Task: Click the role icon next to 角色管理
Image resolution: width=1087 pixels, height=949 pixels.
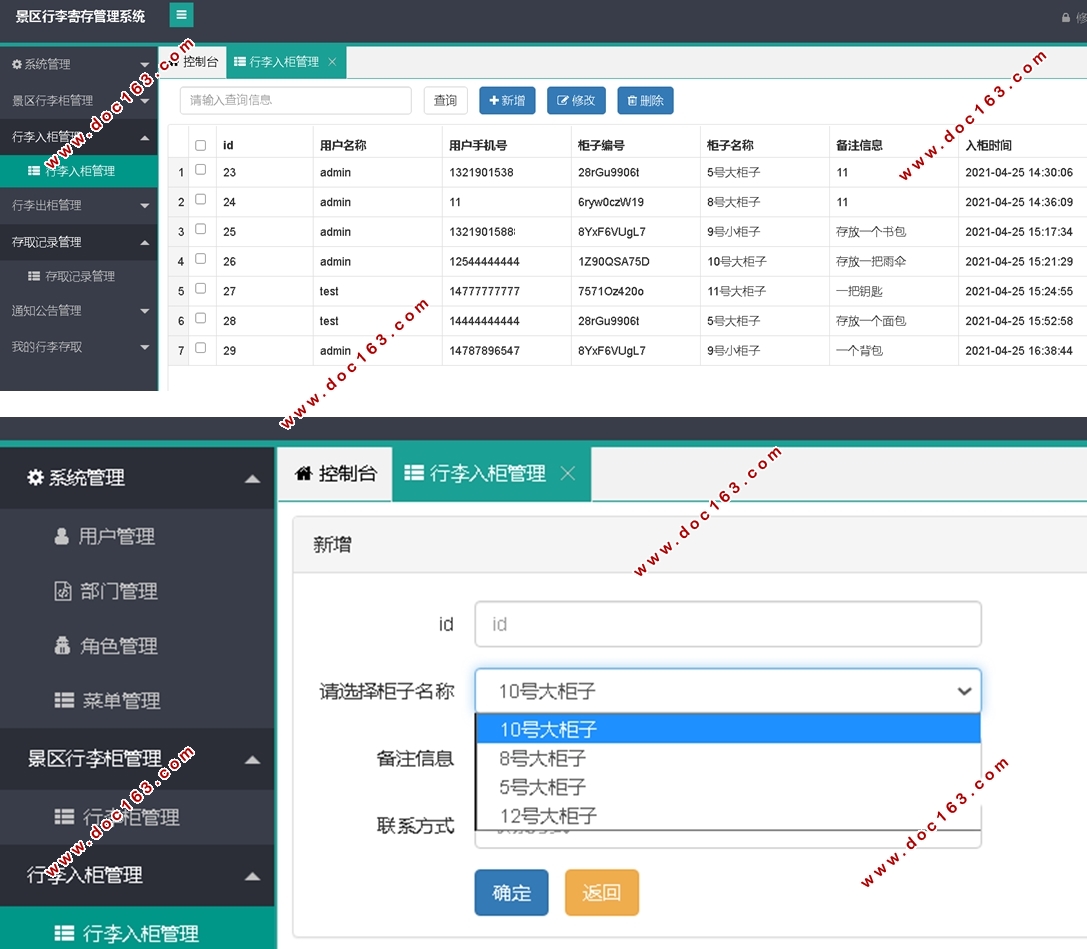Action: tap(62, 645)
